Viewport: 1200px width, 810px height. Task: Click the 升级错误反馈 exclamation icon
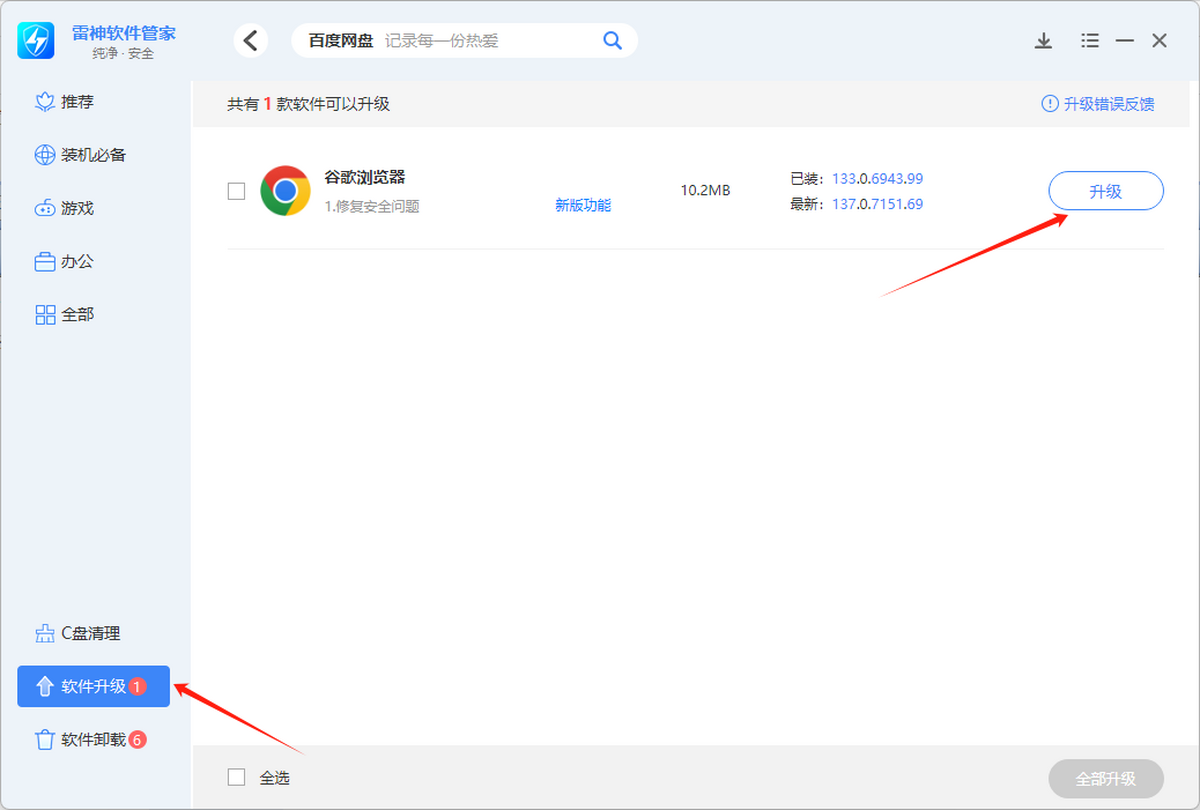point(1050,104)
